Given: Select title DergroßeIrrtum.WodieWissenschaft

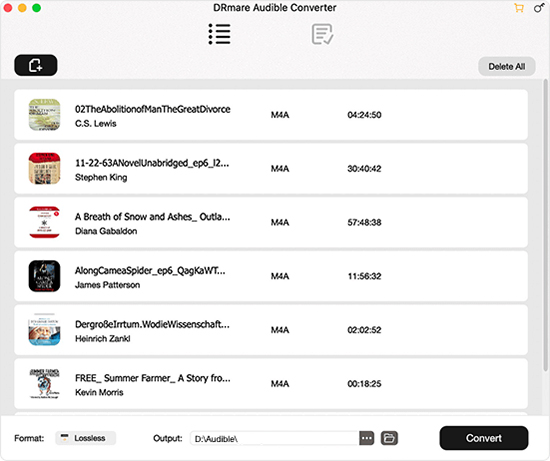Looking at the screenshot, I should (x=152, y=324).
